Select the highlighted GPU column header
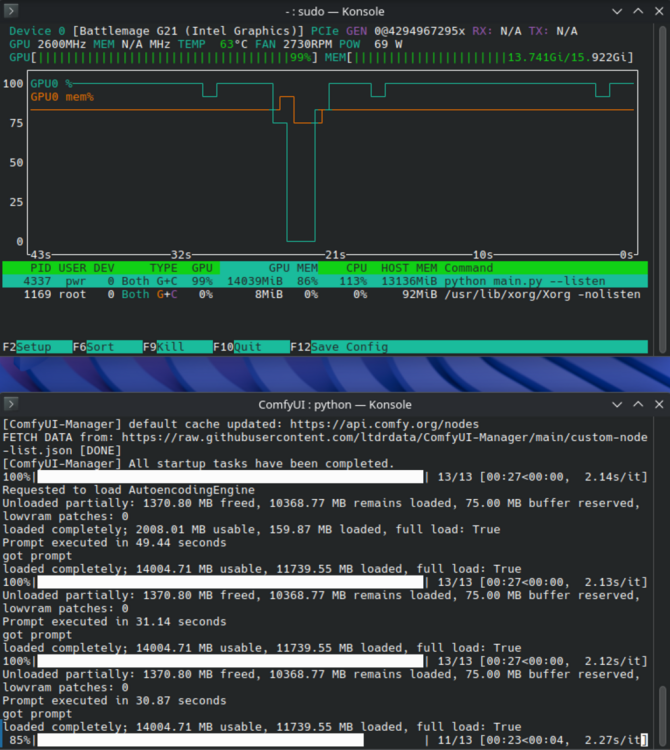Viewport: 670px width, 750px height. point(202,268)
